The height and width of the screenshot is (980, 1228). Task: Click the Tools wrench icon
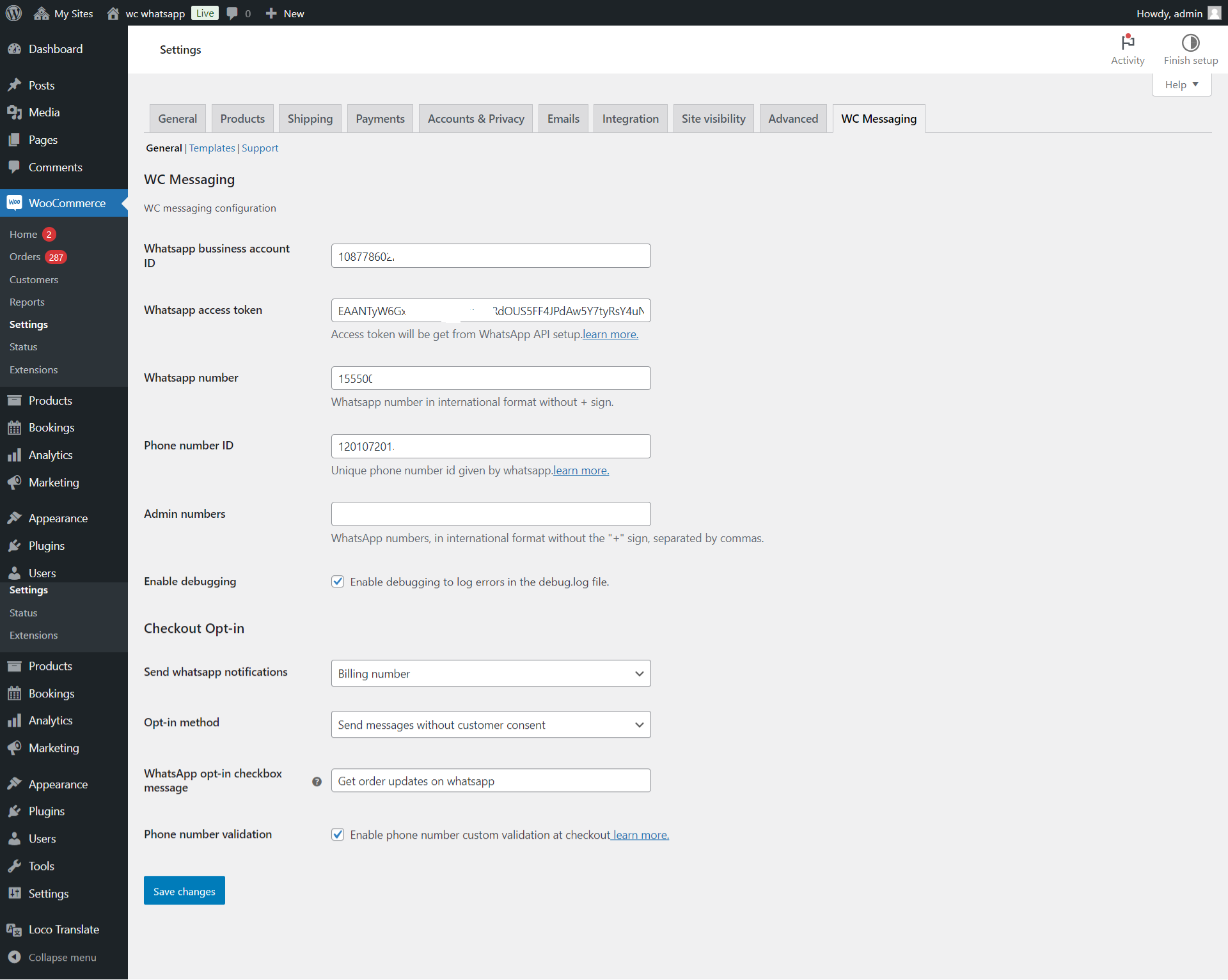(x=14, y=866)
